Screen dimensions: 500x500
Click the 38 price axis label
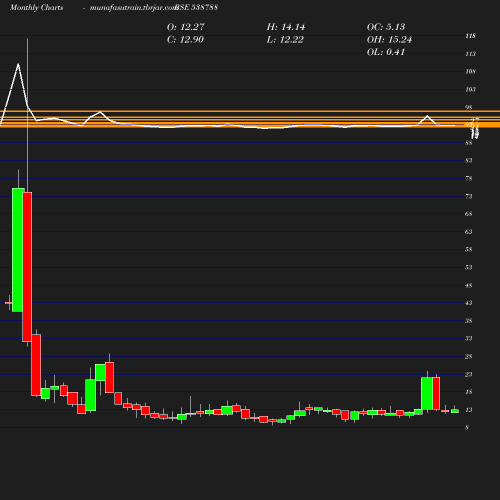tap(469, 321)
